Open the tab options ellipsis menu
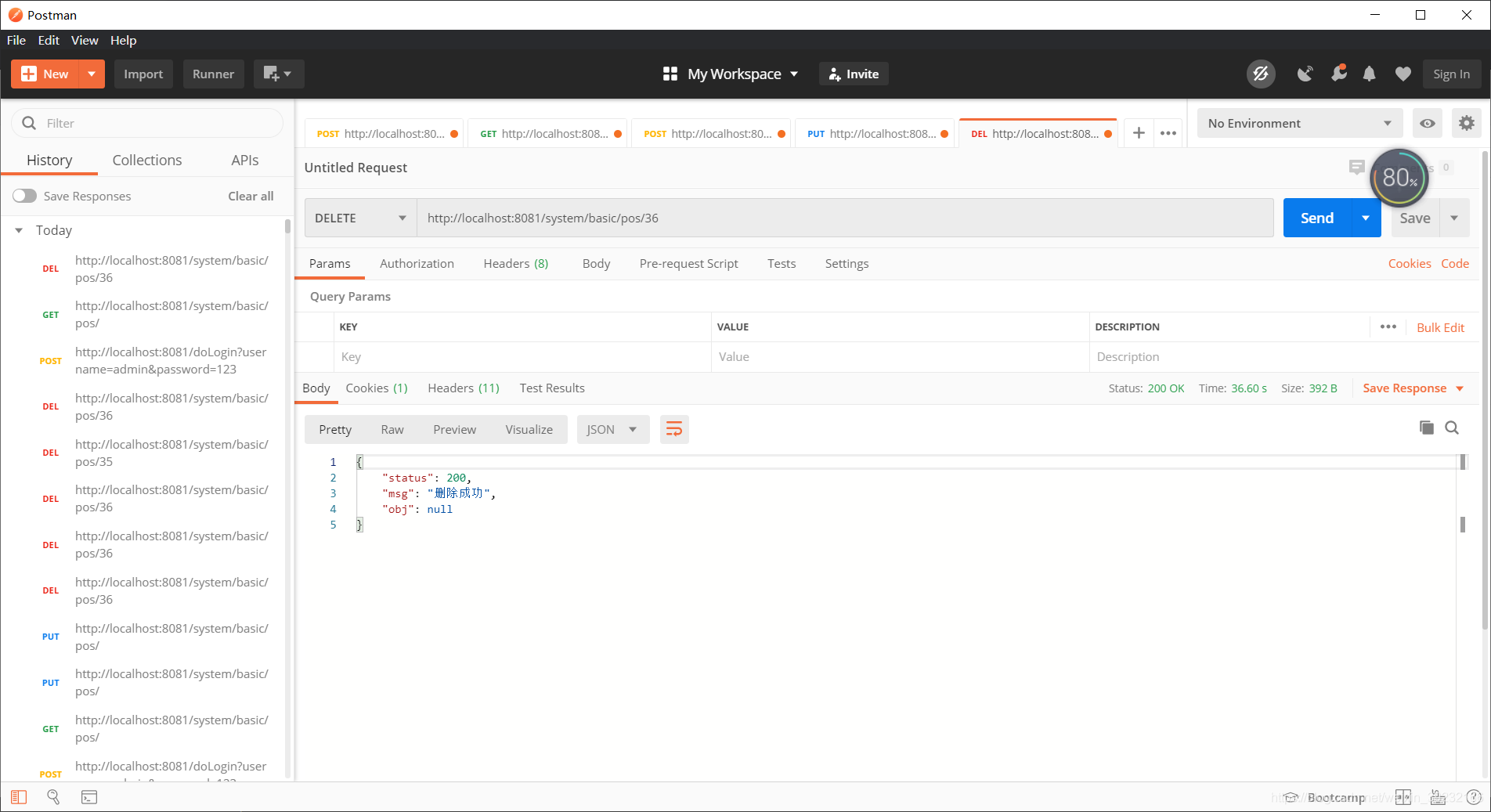 pos(1168,133)
